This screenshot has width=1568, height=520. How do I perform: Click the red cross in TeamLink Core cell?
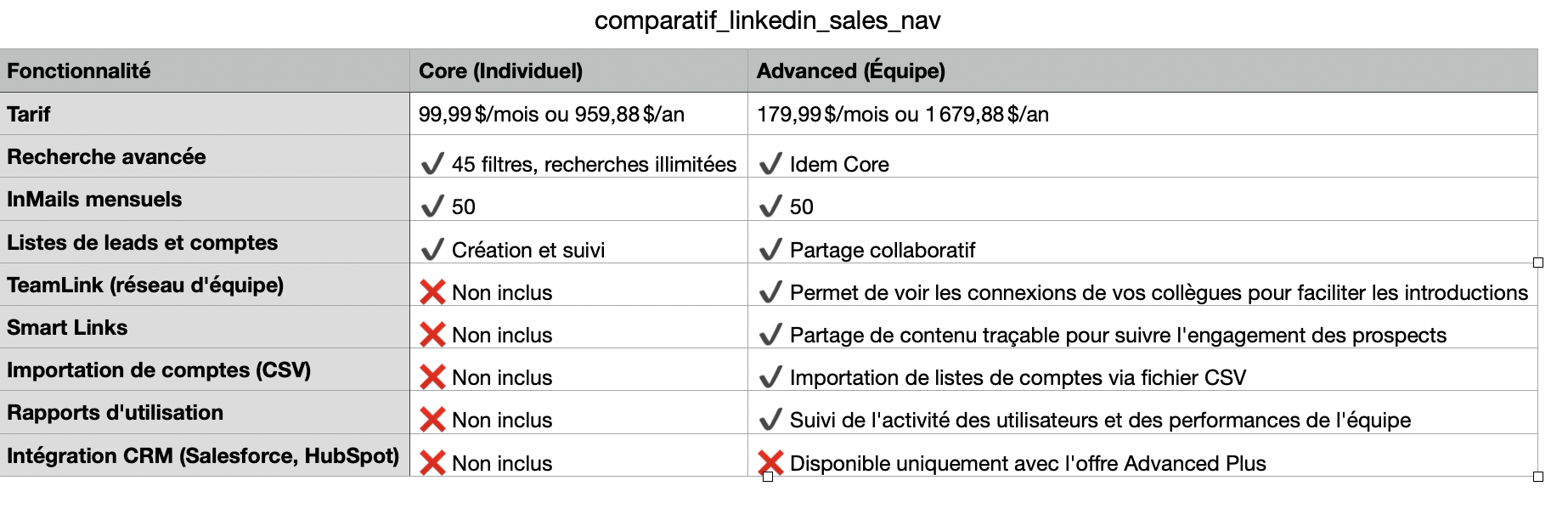pyautogui.click(x=432, y=292)
